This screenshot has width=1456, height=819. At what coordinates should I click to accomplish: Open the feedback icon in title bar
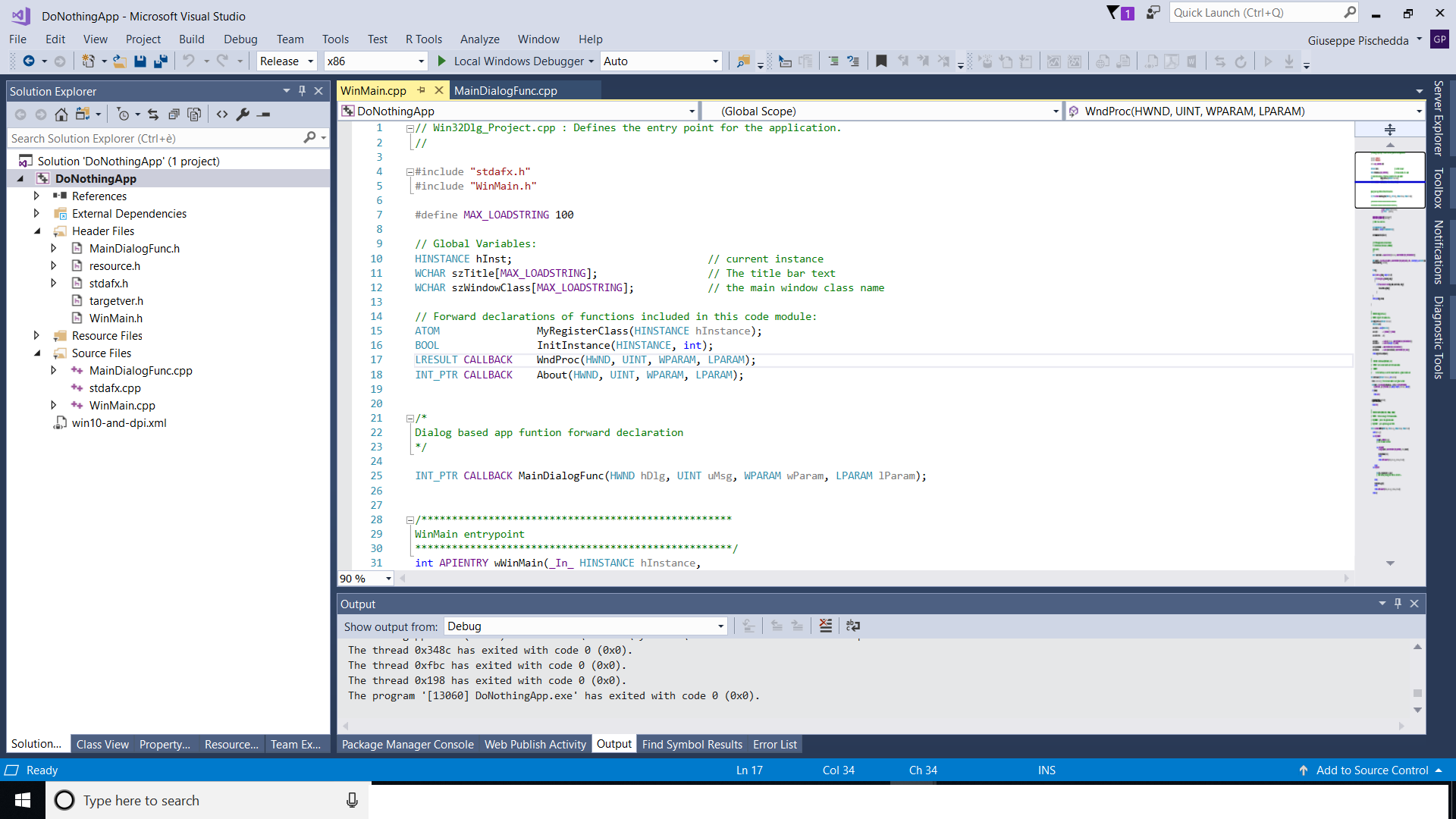1153,13
